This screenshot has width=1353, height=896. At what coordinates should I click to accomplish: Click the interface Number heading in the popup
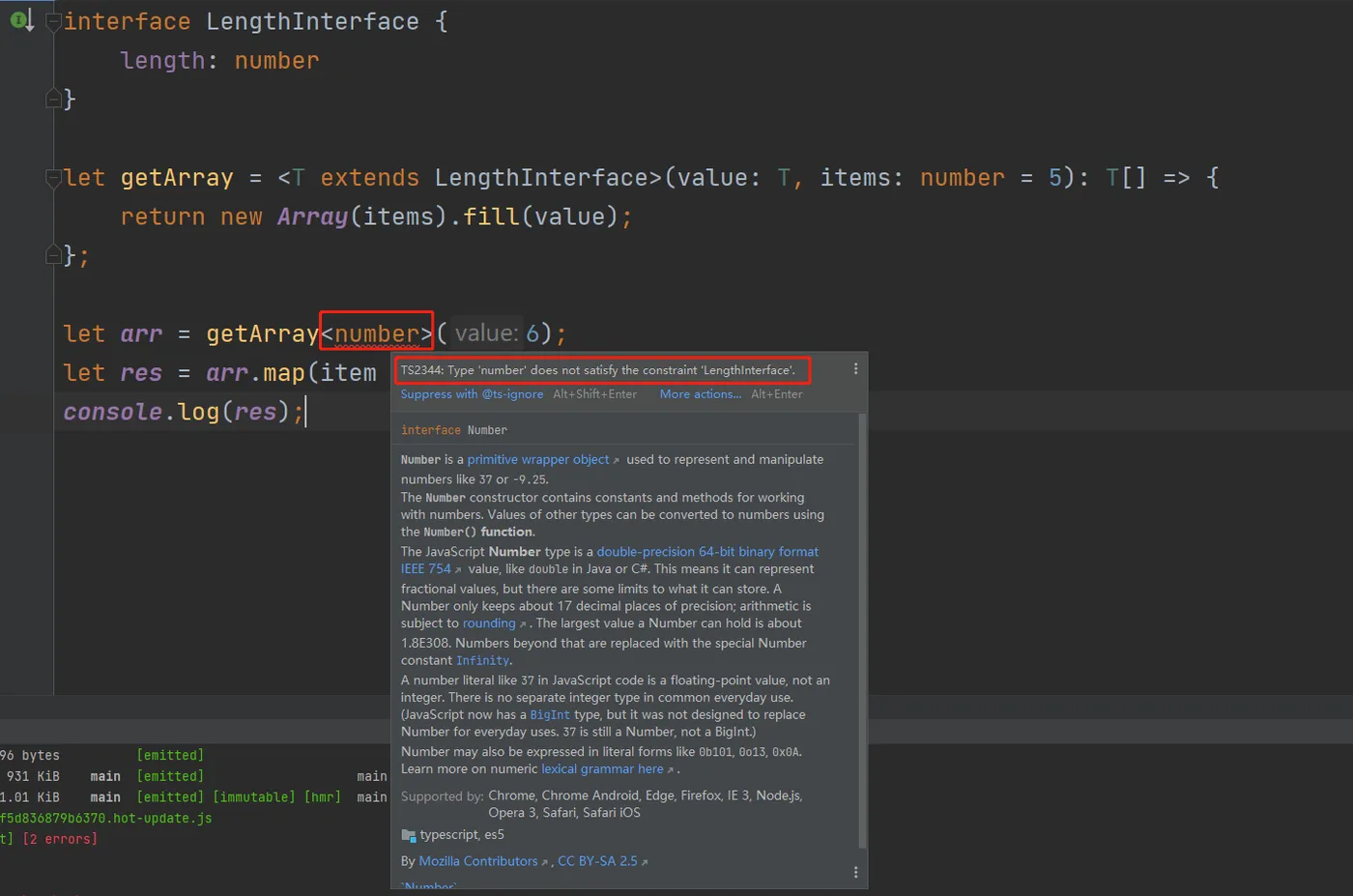point(454,430)
